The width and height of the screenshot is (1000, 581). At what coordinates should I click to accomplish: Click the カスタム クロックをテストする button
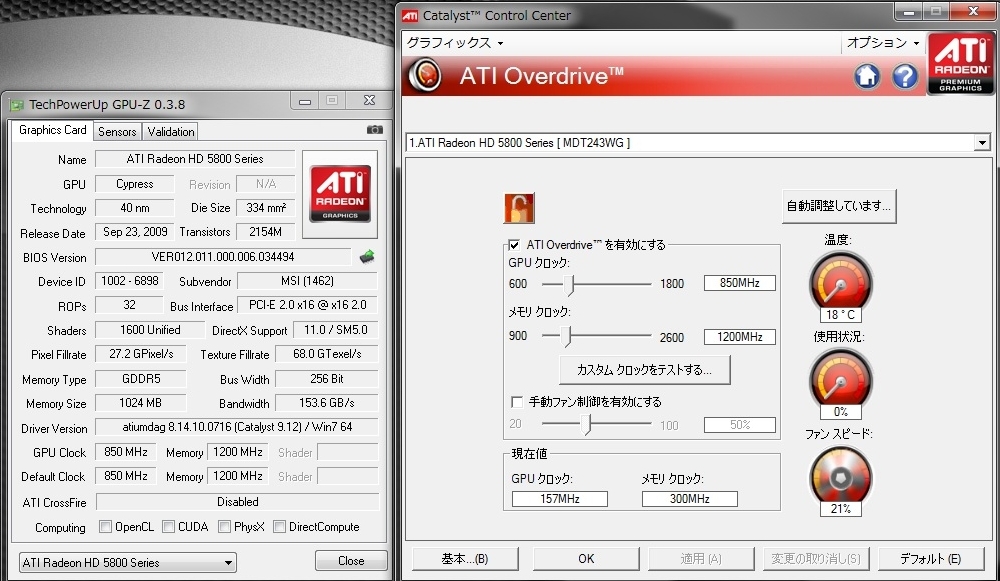coord(644,370)
